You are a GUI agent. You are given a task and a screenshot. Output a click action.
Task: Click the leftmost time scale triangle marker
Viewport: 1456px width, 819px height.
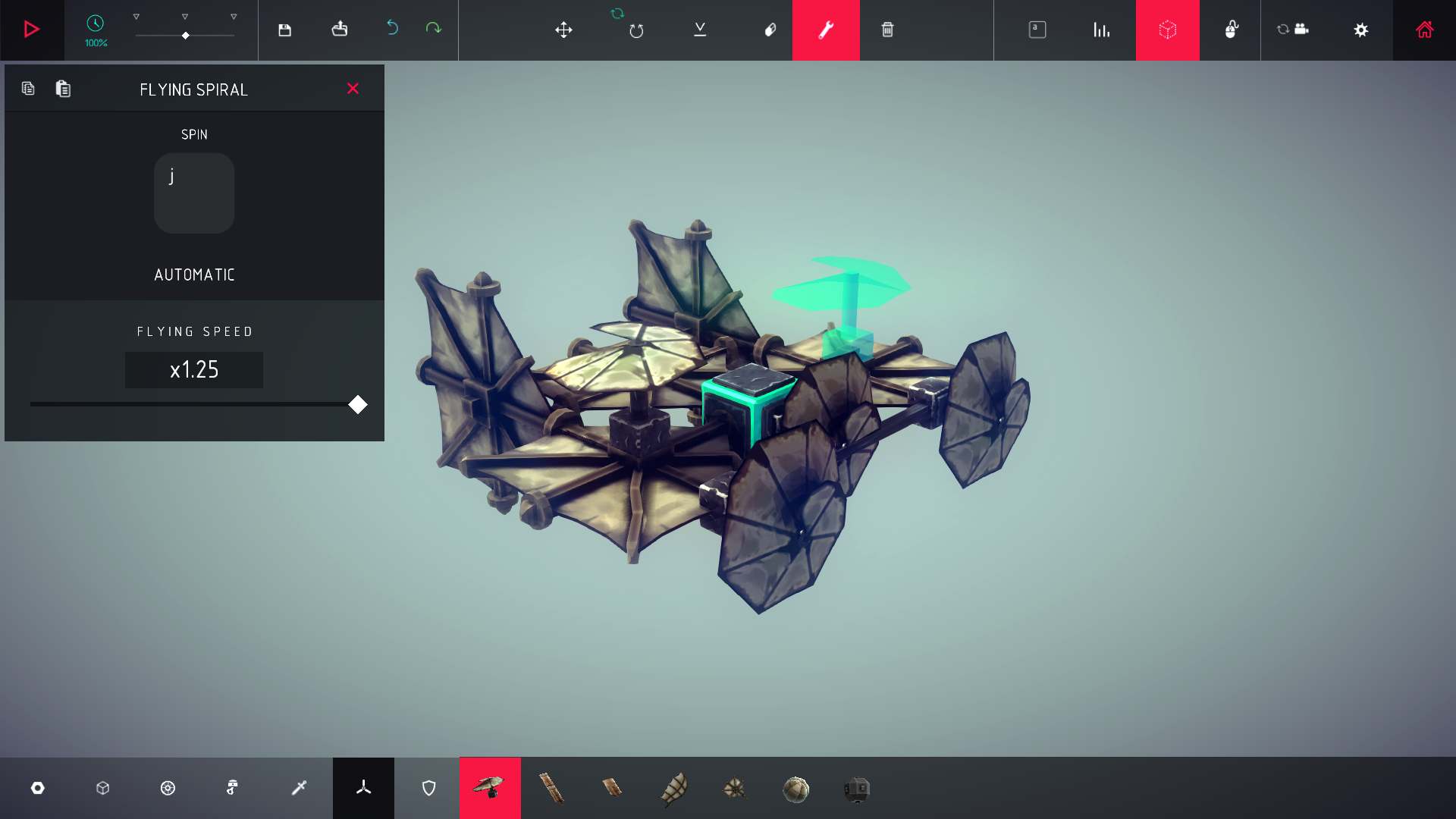pos(136,17)
